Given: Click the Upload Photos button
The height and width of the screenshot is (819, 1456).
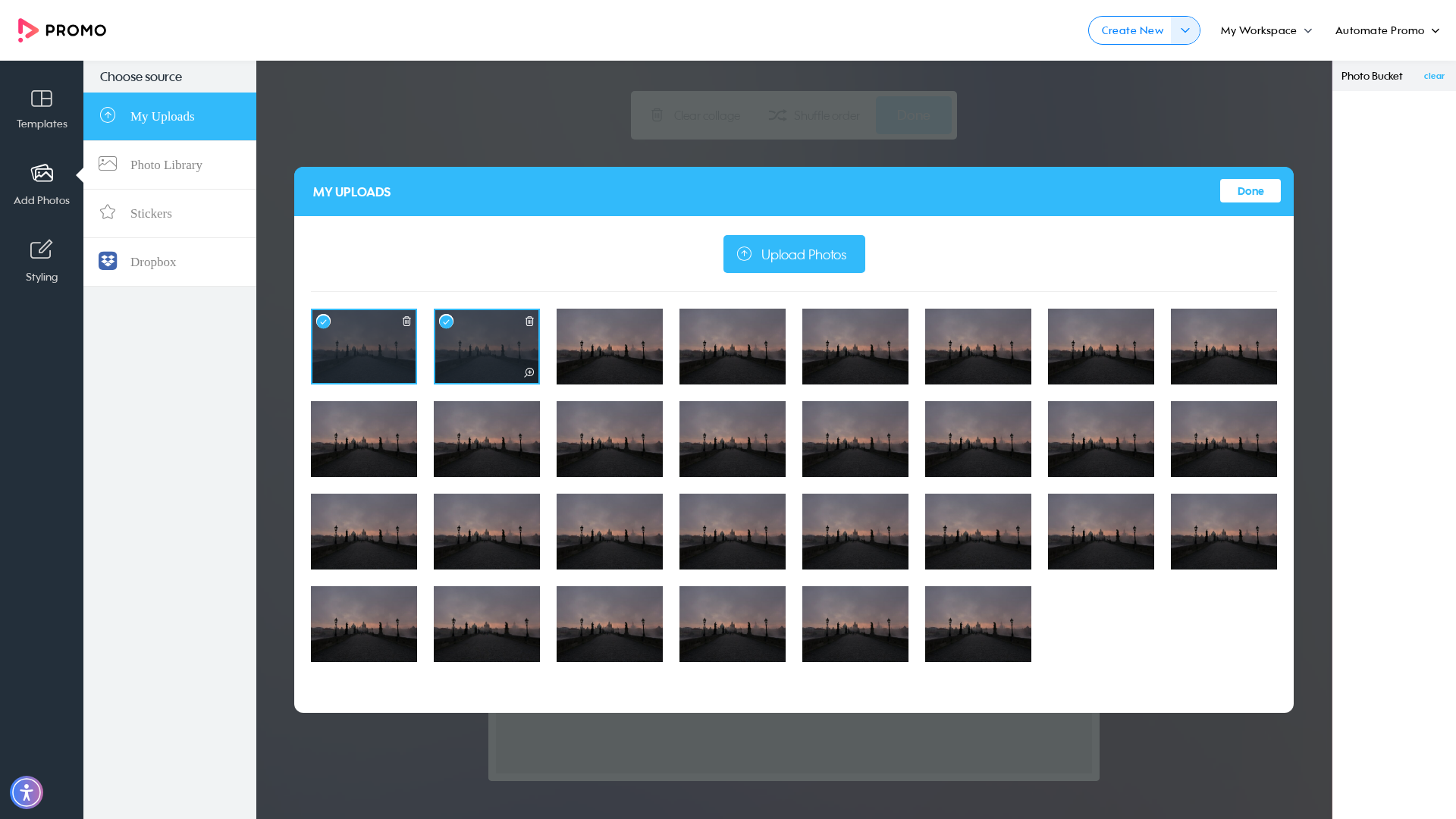Looking at the screenshot, I should coord(794,254).
